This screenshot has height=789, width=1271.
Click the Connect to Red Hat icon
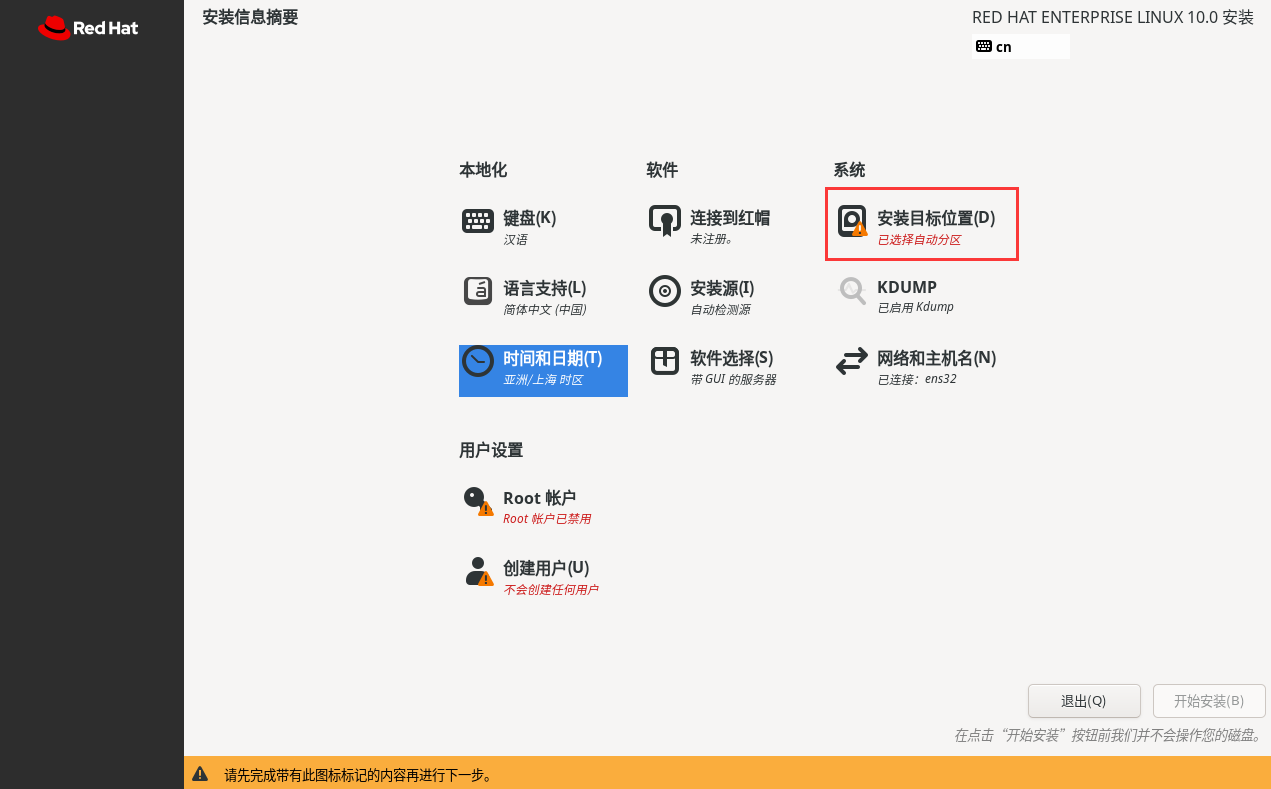coord(665,221)
